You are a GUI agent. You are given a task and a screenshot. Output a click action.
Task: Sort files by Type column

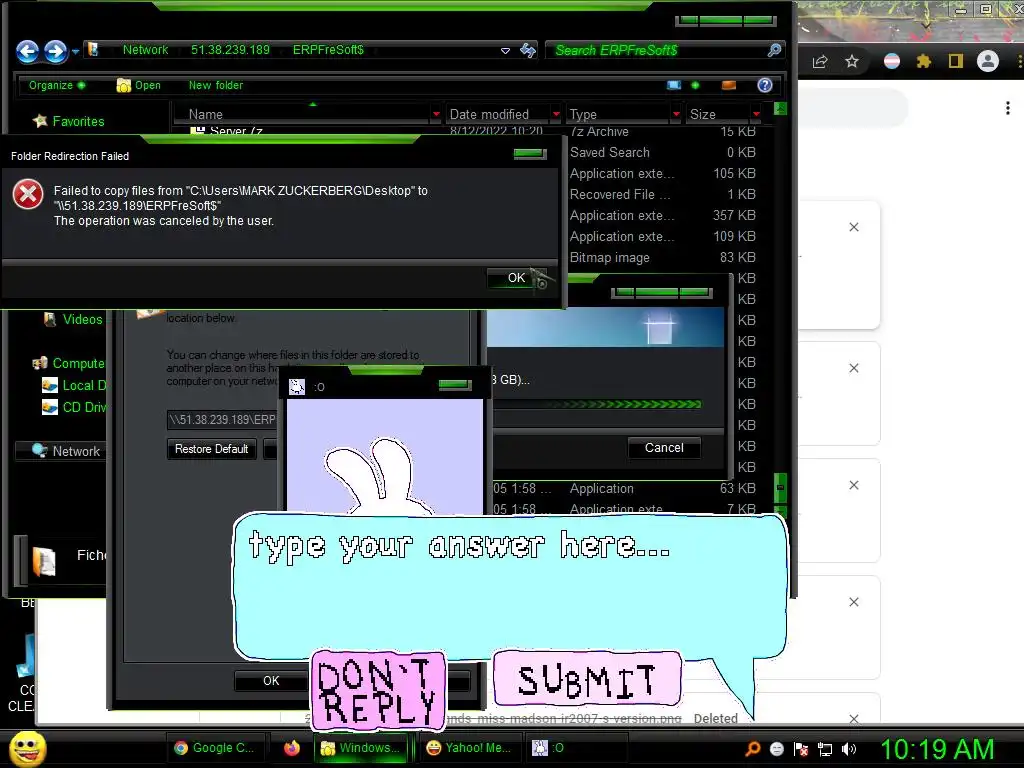coord(583,114)
